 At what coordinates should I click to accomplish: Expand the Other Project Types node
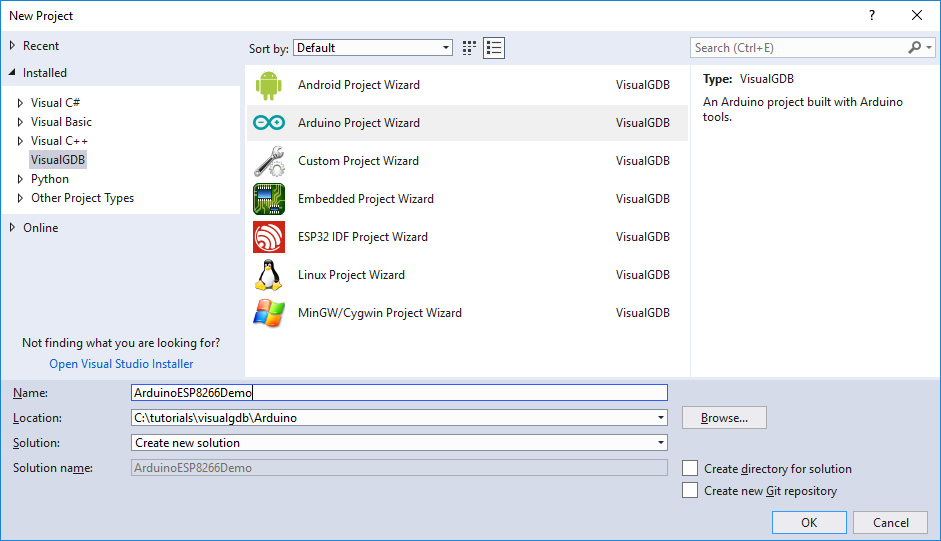[20, 198]
